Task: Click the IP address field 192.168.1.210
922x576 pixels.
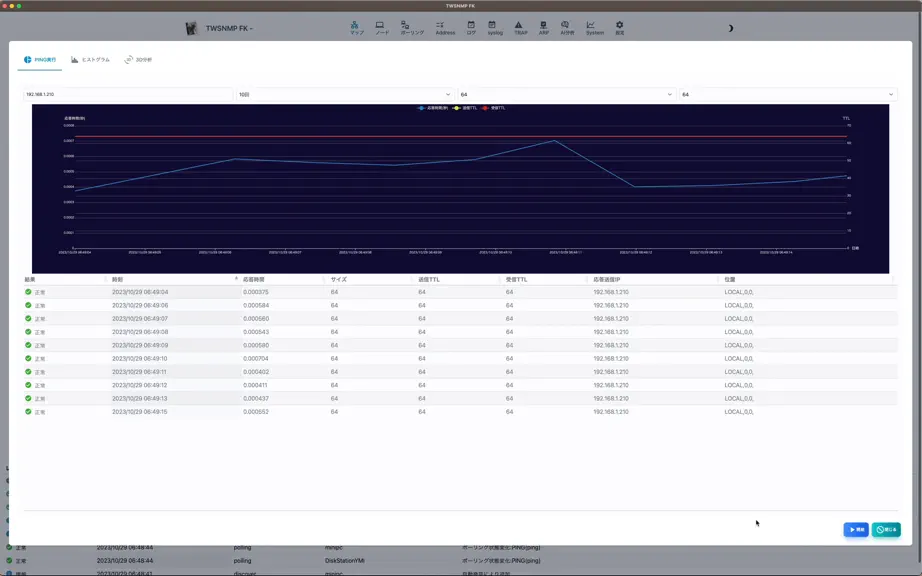Action: 128,94
